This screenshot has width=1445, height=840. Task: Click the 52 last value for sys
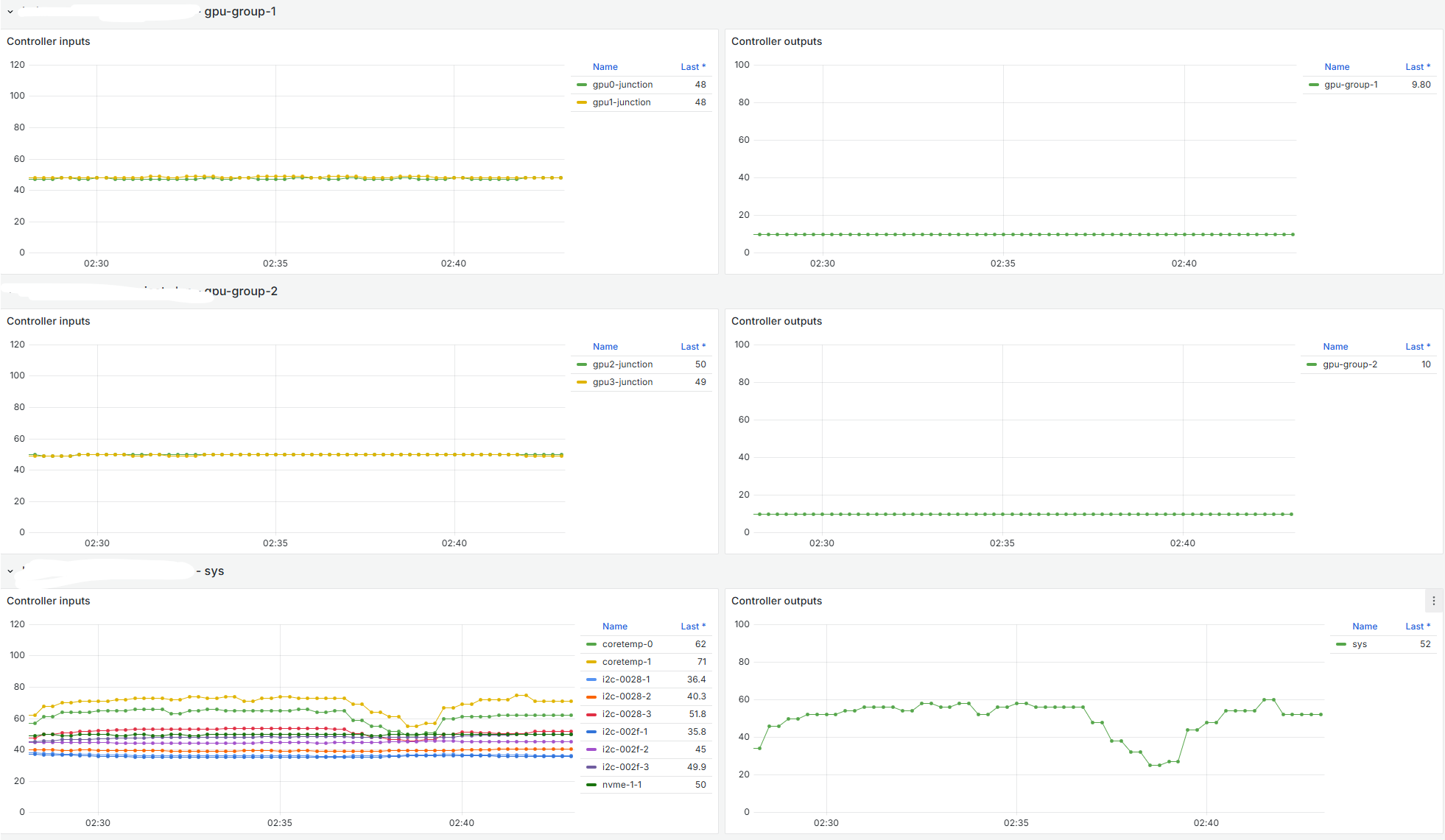(x=1425, y=644)
